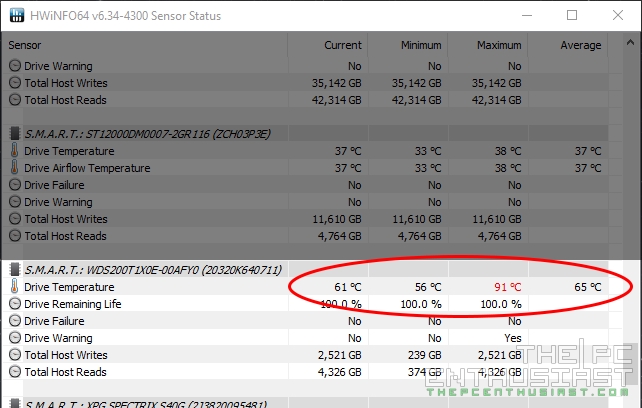Click the 35,142 GB current host writes value
642x408 pixels.
click(337, 83)
